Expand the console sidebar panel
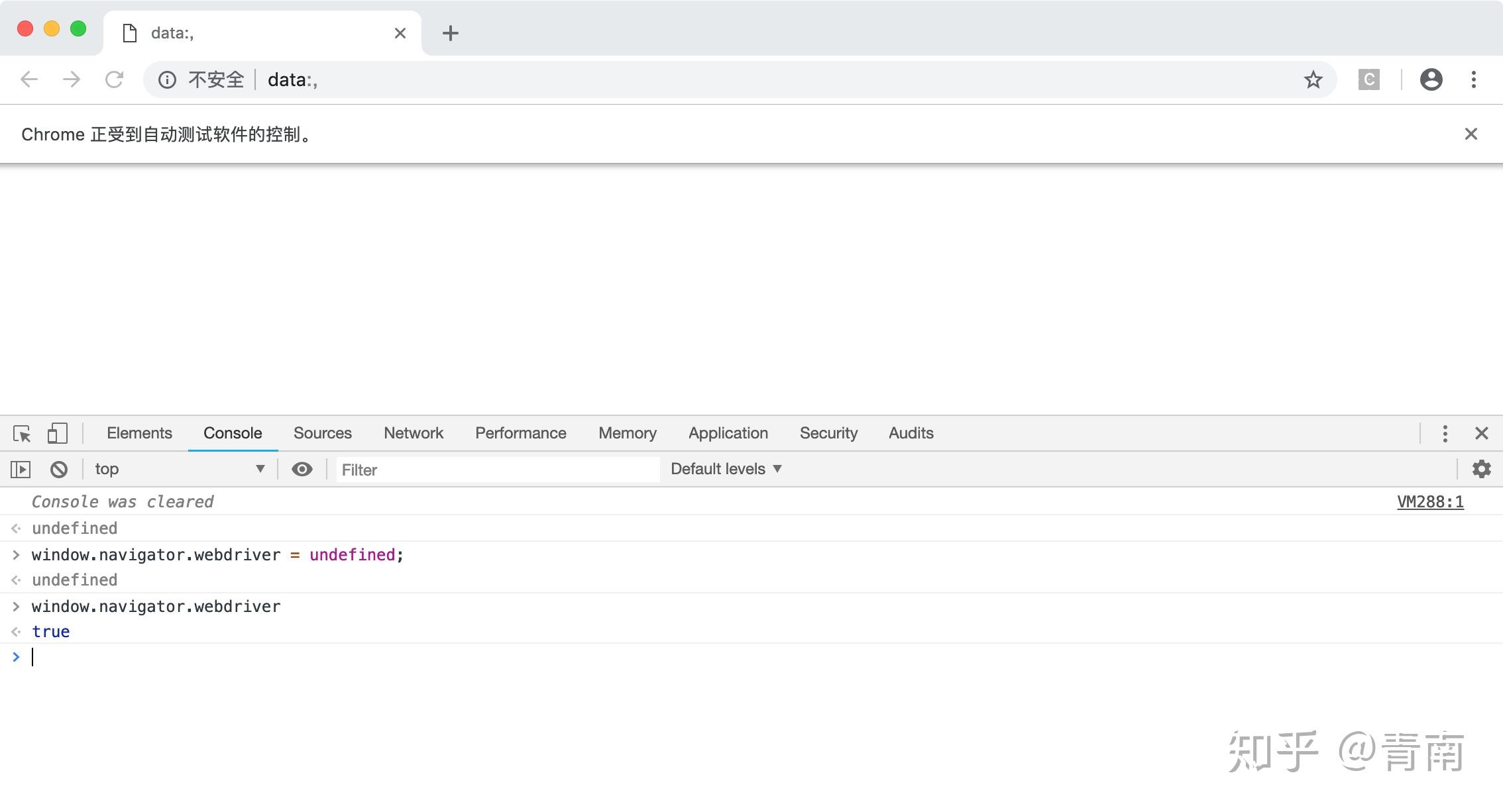 click(x=21, y=469)
